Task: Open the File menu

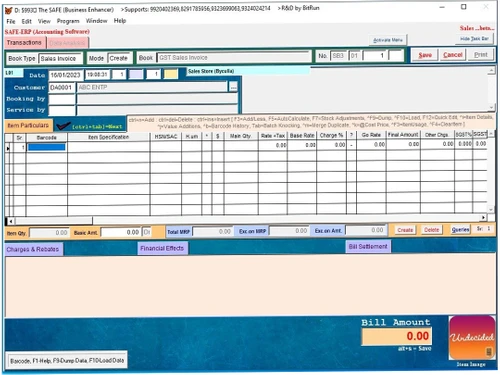Action: (11, 21)
